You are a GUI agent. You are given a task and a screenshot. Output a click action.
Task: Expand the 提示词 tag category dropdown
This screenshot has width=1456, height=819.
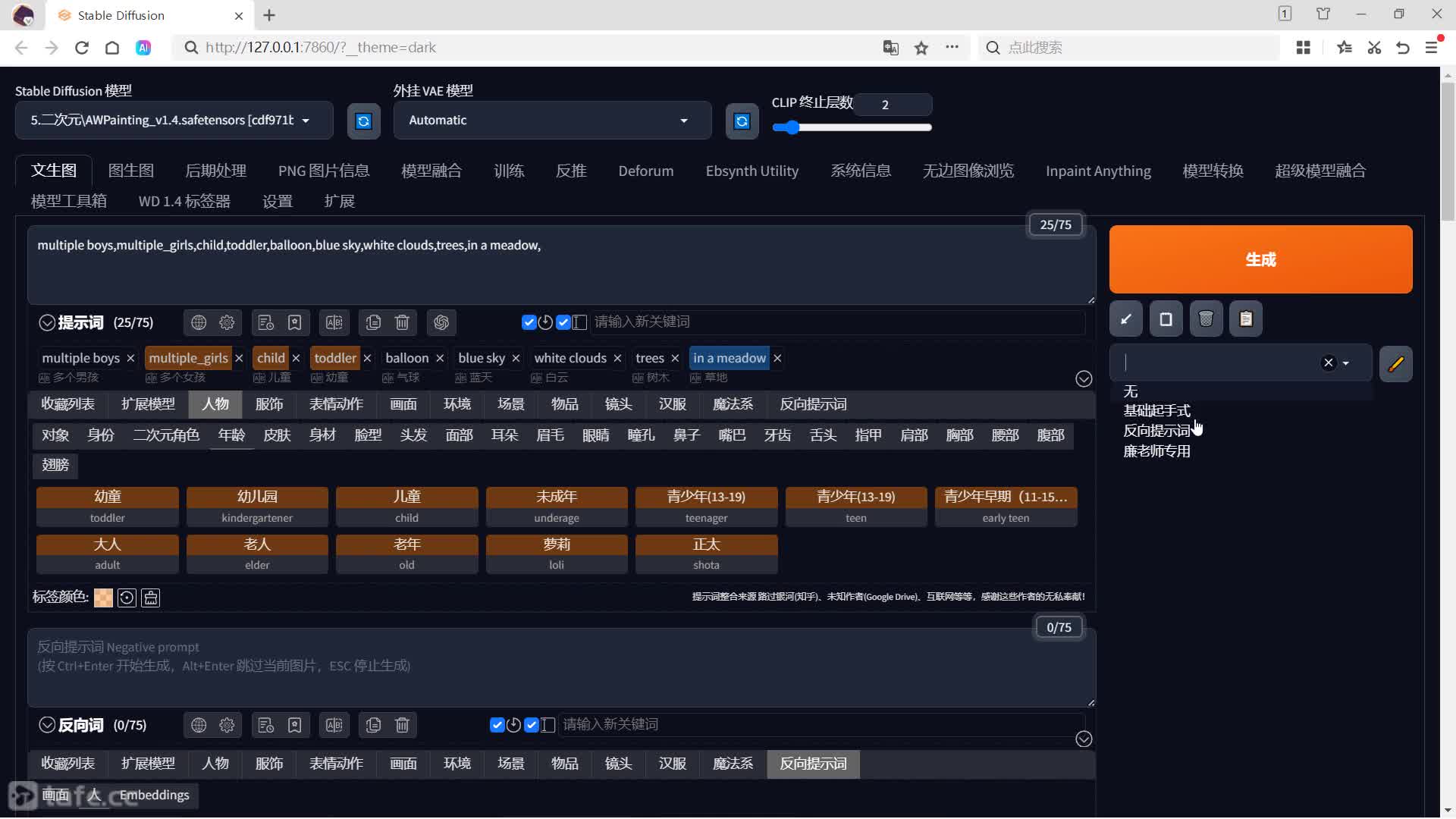(1083, 378)
